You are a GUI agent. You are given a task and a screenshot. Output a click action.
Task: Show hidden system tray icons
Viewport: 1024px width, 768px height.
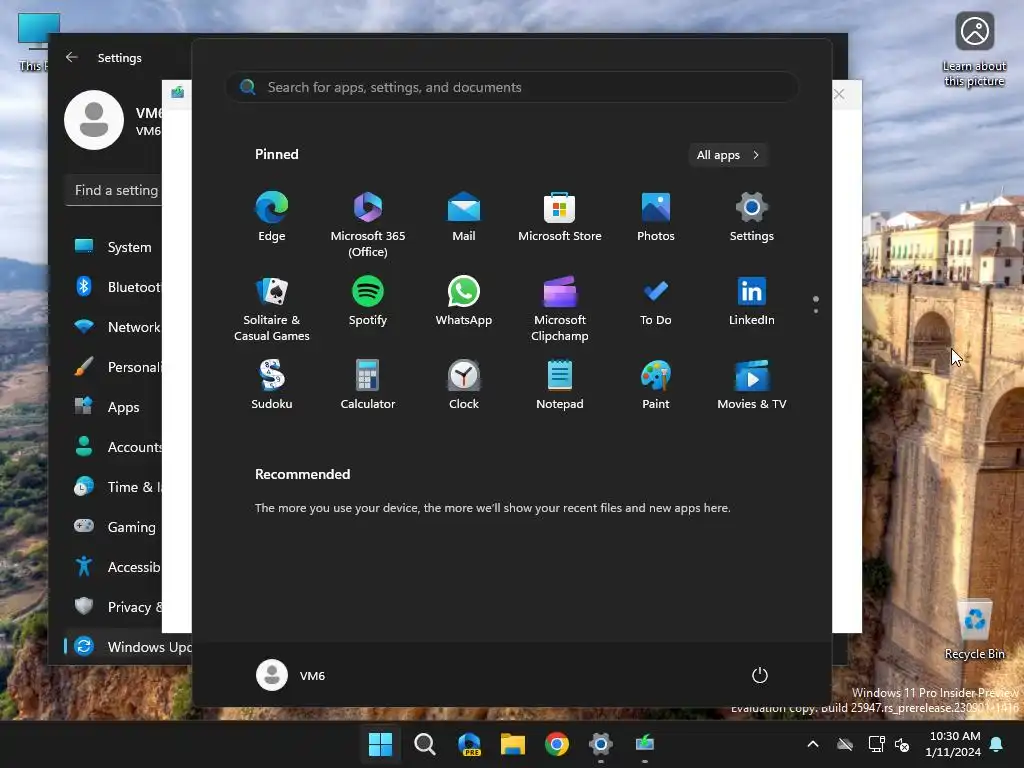pos(813,744)
